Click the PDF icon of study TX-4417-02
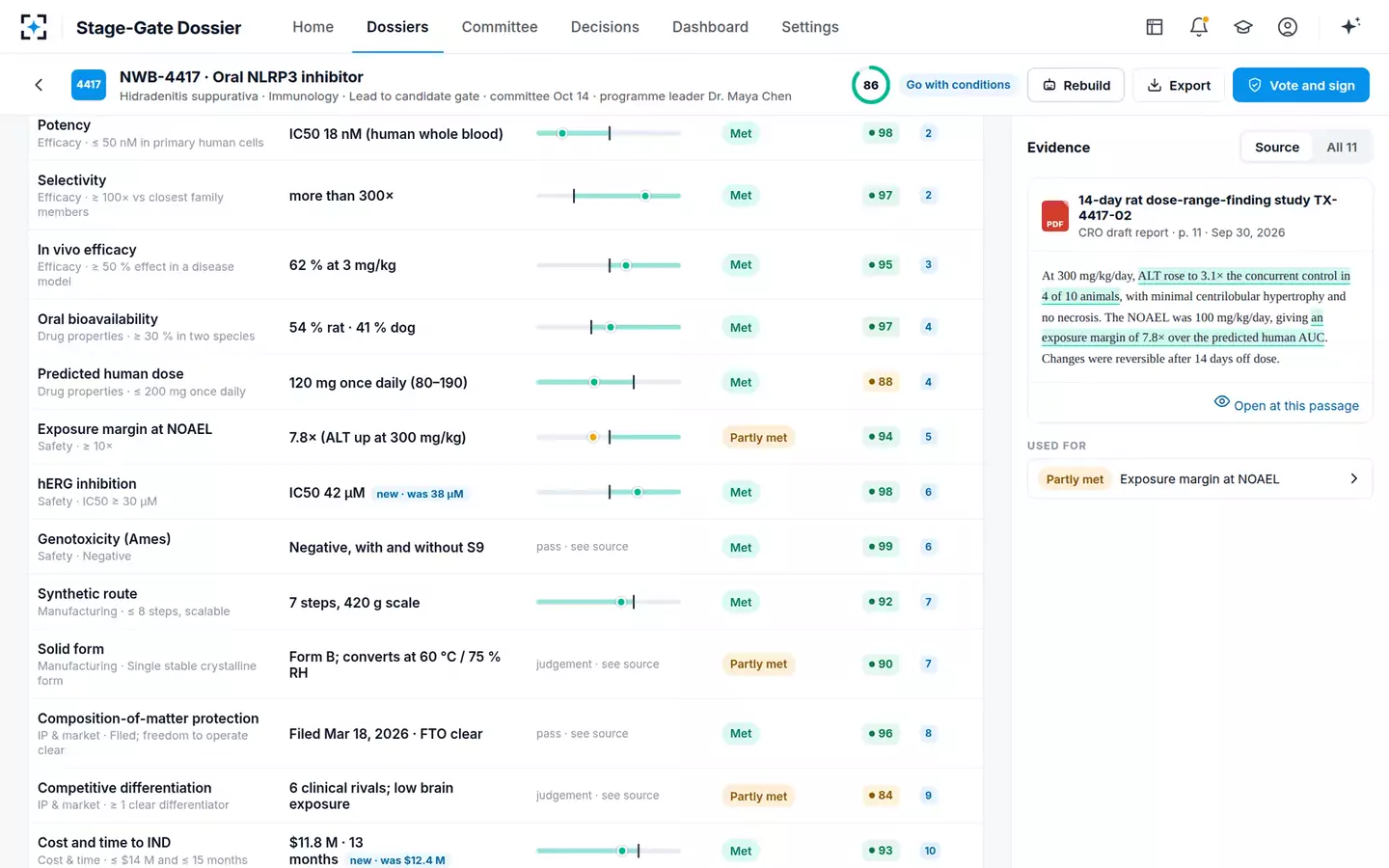This screenshot has width=1389, height=868. (1055, 216)
